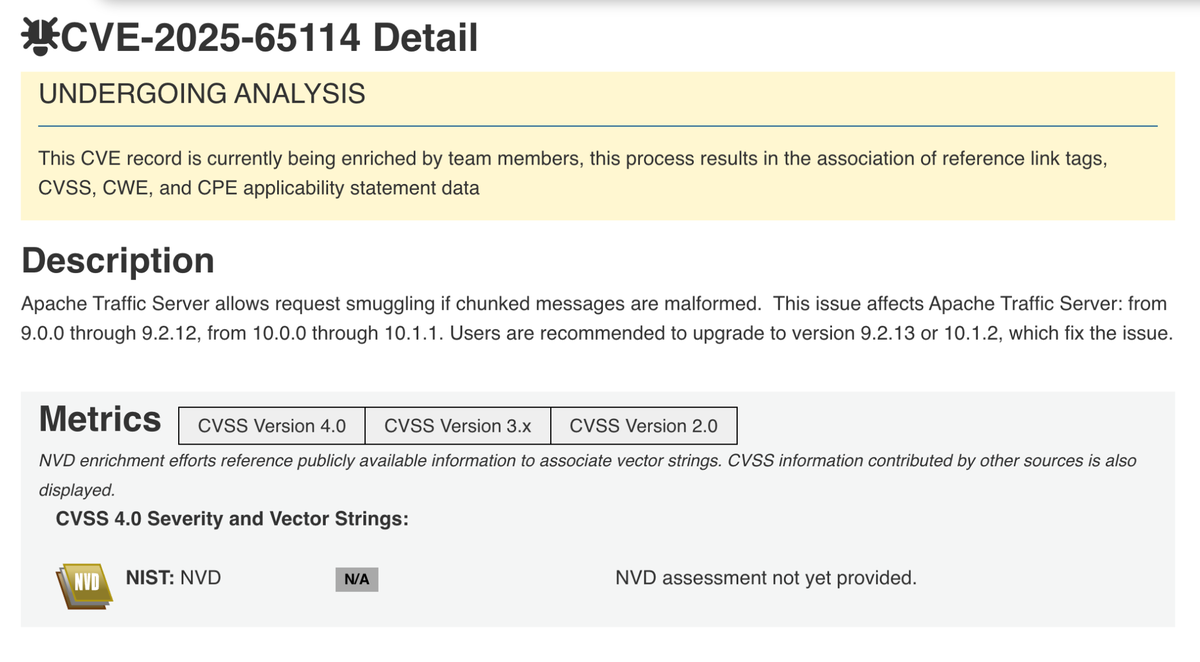This screenshot has width=1200, height=662.
Task: Click the bug icon beside the CVE title
Action: 40,38
